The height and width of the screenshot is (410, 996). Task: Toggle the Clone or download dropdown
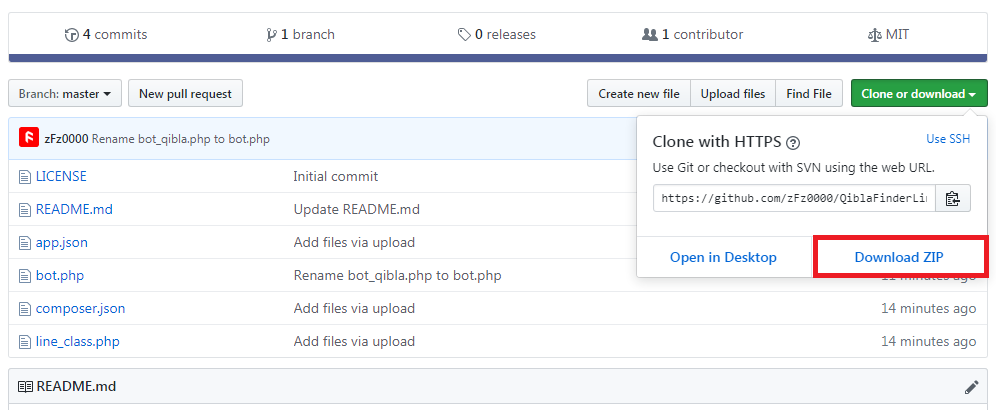tap(918, 94)
